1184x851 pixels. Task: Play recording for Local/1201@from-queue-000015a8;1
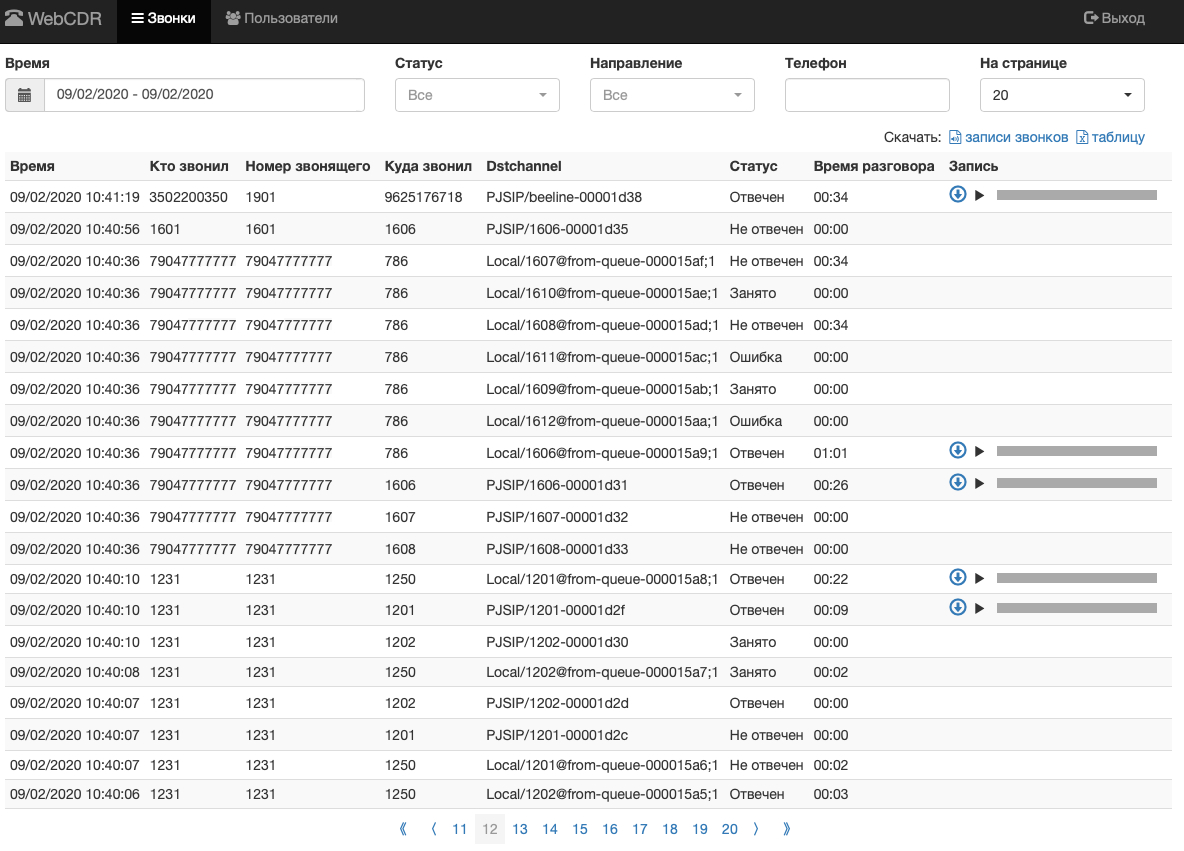point(979,578)
